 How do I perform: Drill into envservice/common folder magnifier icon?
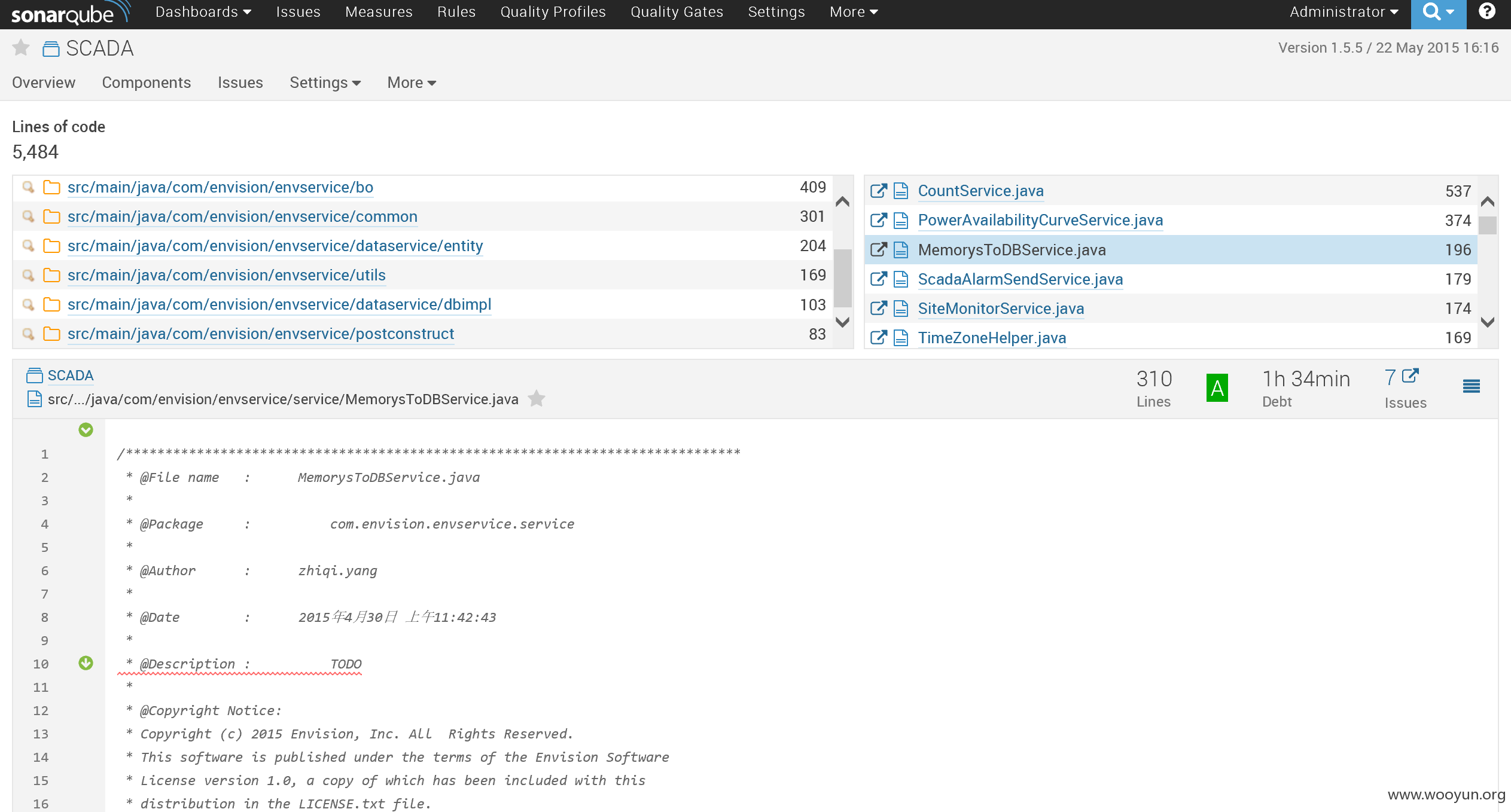click(28, 216)
